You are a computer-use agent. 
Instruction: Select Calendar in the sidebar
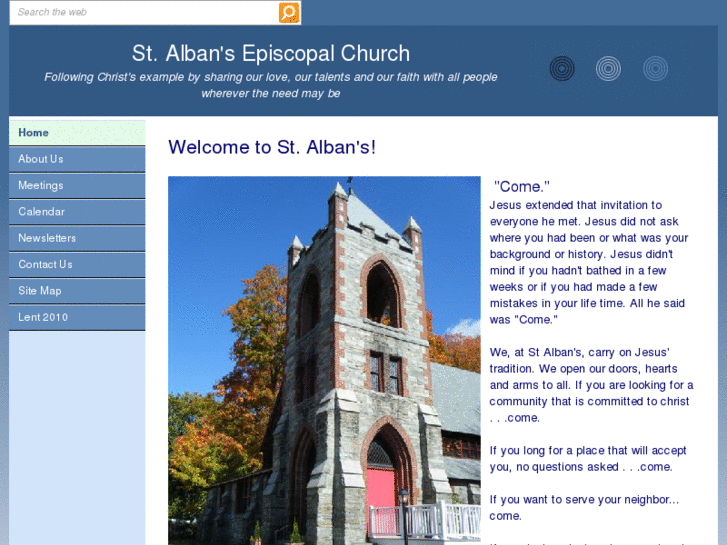coord(77,212)
